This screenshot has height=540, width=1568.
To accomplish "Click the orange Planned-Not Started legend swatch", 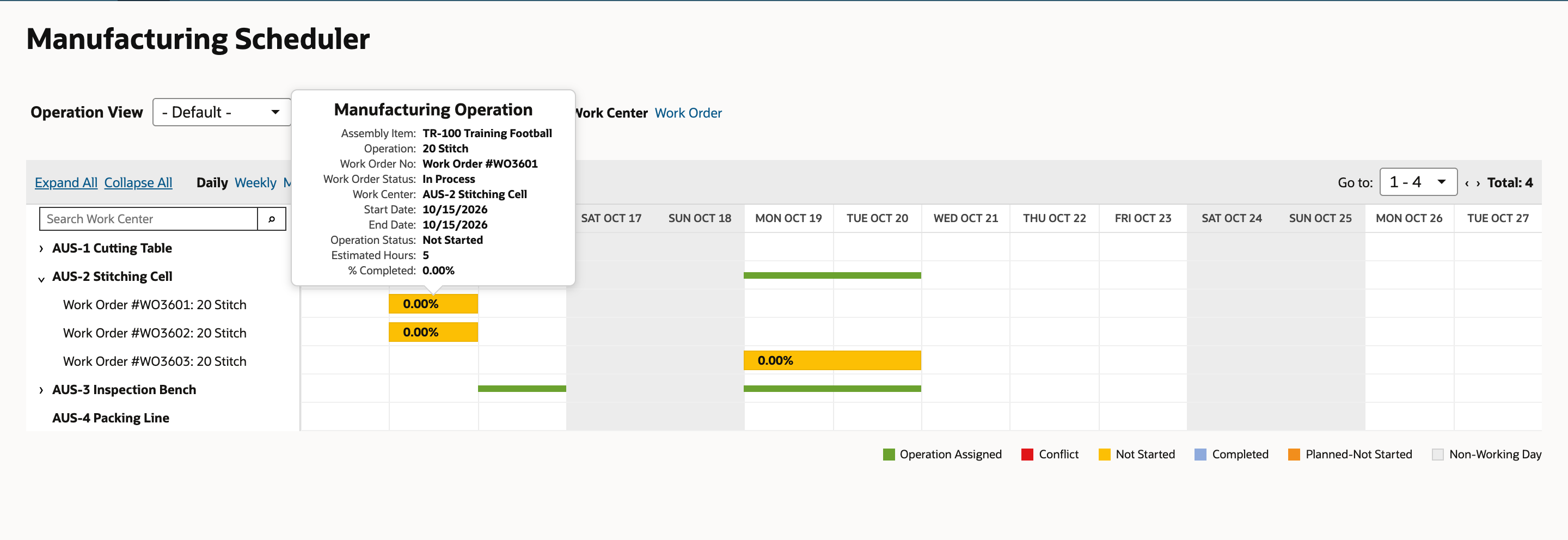I will (1294, 454).
